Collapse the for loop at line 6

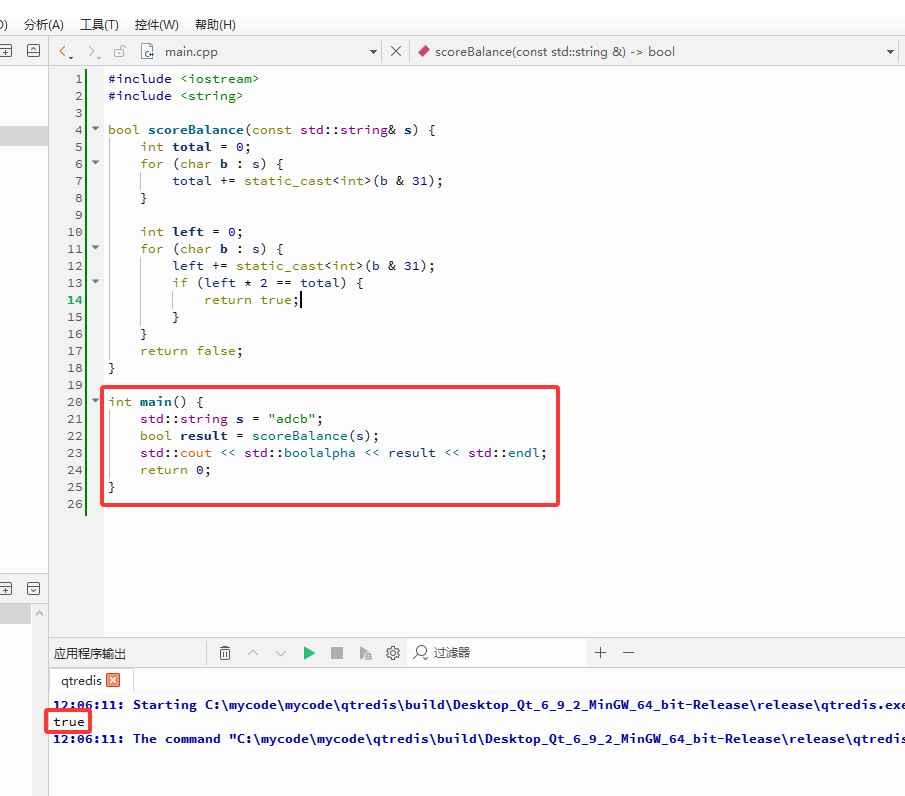96,163
